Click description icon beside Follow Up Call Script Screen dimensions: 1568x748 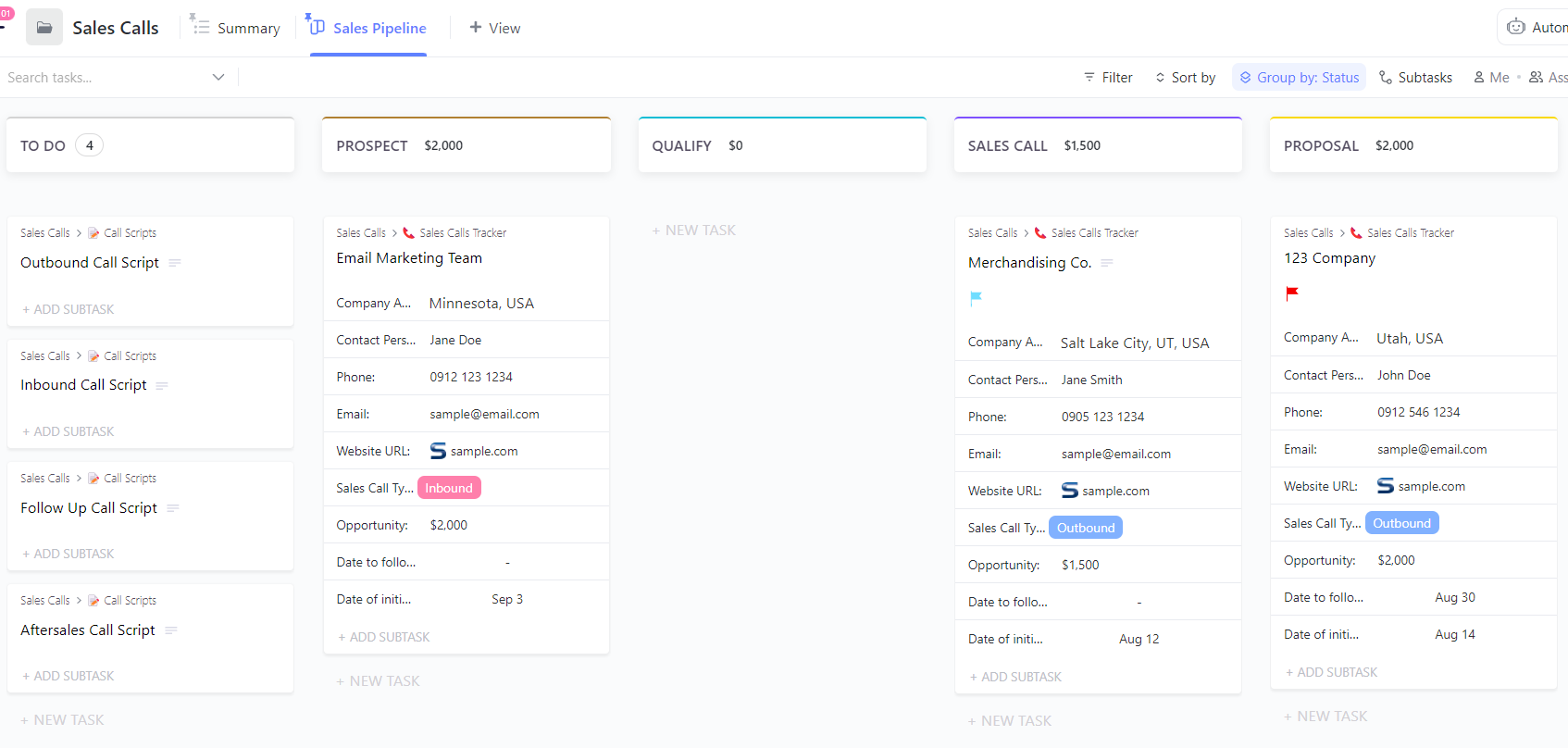tap(173, 508)
